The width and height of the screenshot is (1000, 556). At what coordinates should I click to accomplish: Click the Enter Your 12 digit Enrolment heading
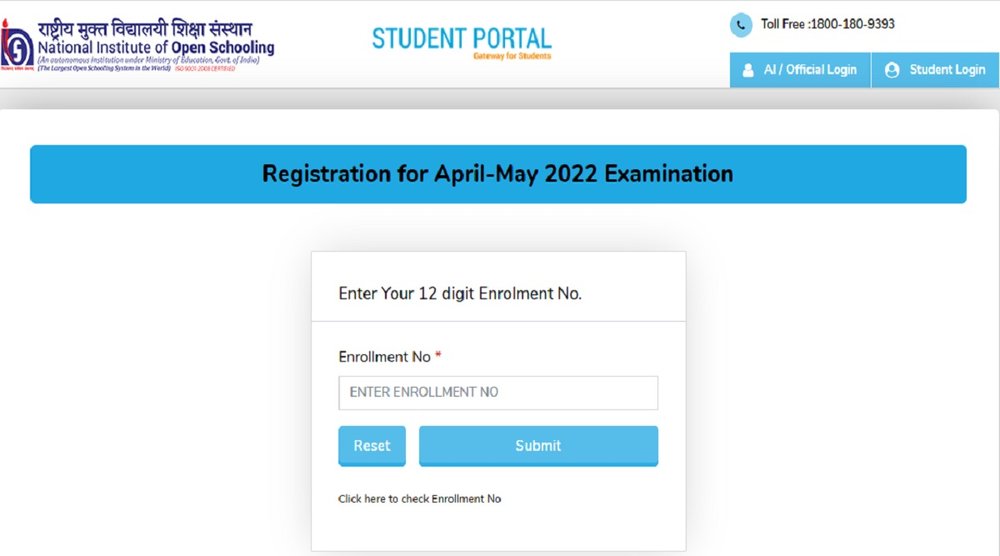coord(460,293)
